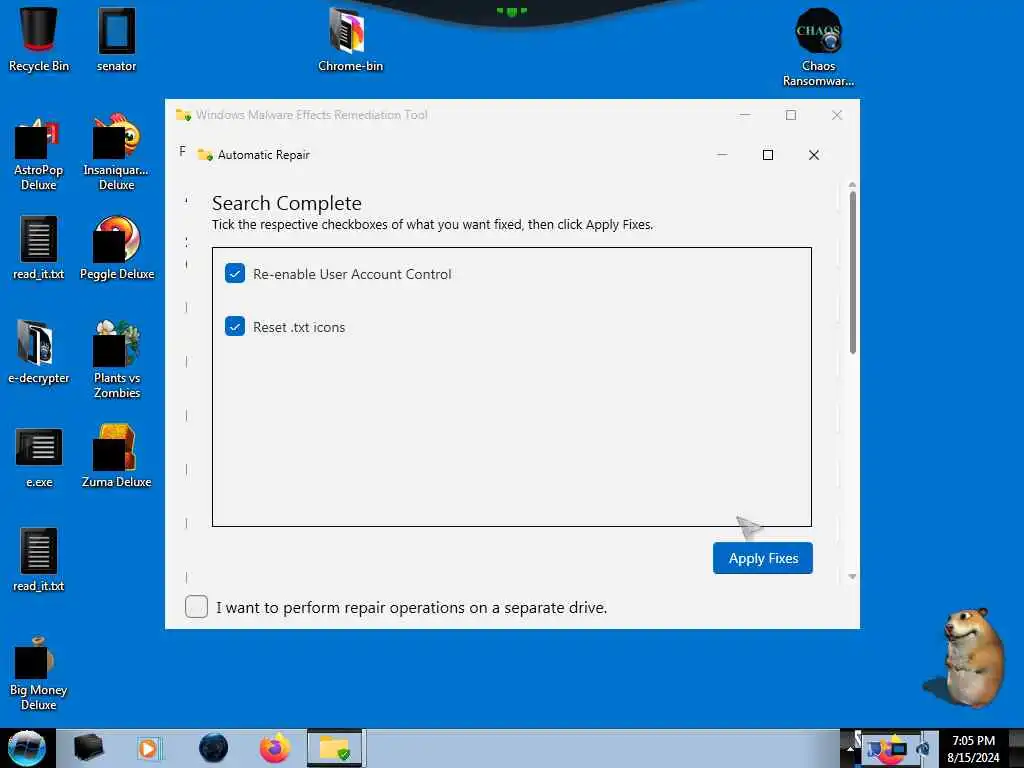The image size is (1024, 768).
Task: Open the e-decrypter desktop icon
Action: point(39,351)
